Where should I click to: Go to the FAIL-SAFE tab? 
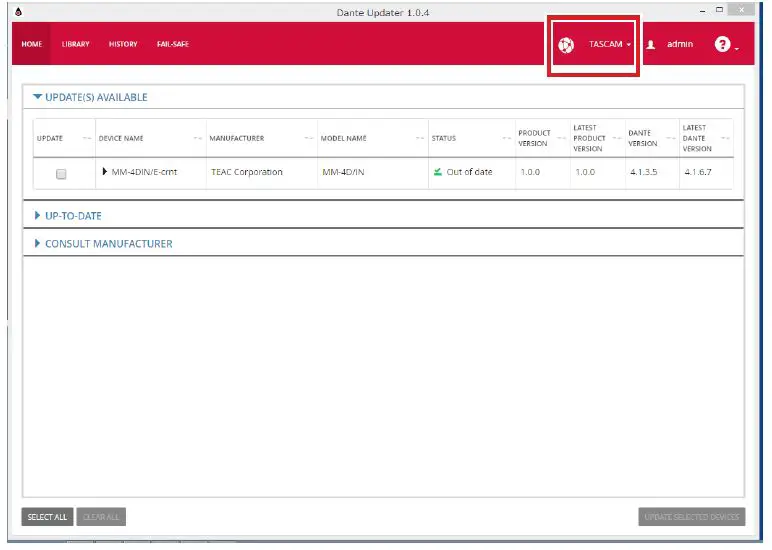pos(173,44)
